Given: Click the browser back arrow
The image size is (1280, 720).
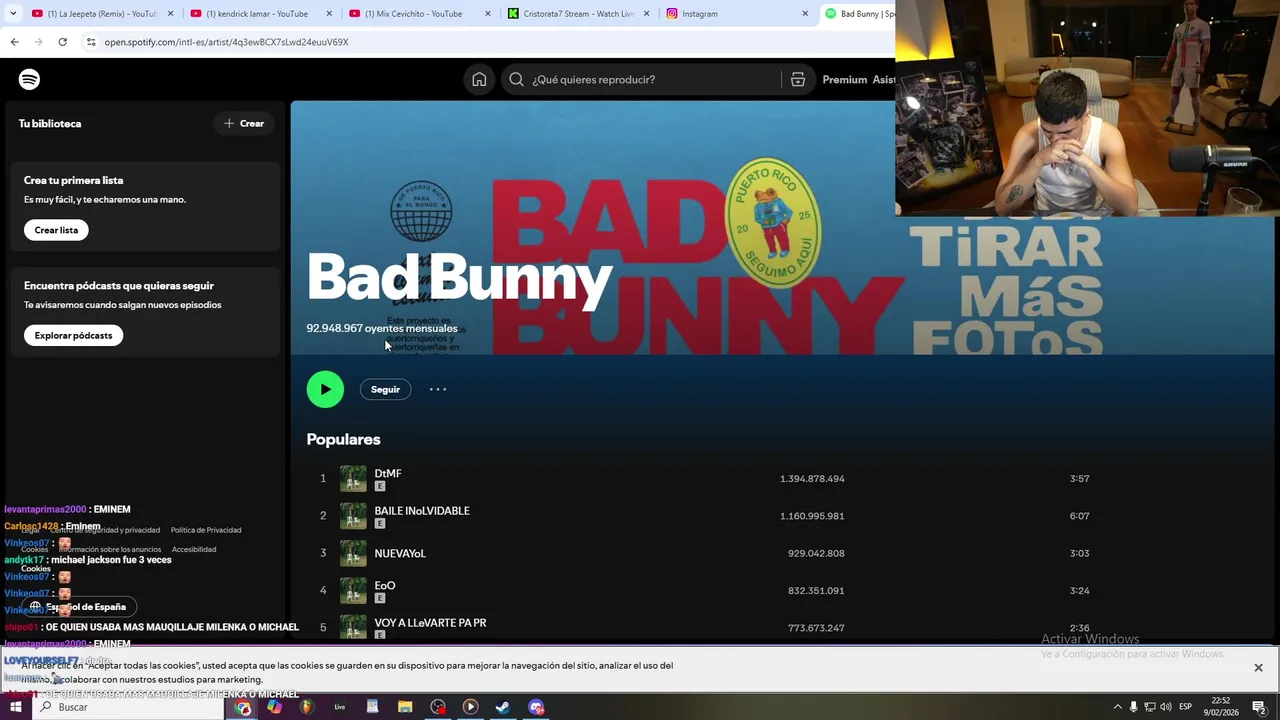Looking at the screenshot, I should click(x=14, y=42).
